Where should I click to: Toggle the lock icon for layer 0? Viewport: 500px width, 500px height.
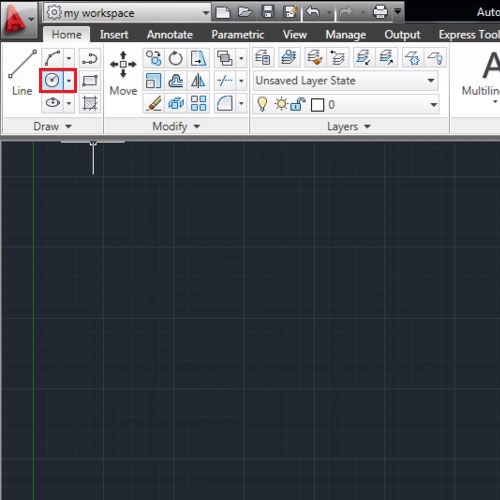pyautogui.click(x=298, y=104)
